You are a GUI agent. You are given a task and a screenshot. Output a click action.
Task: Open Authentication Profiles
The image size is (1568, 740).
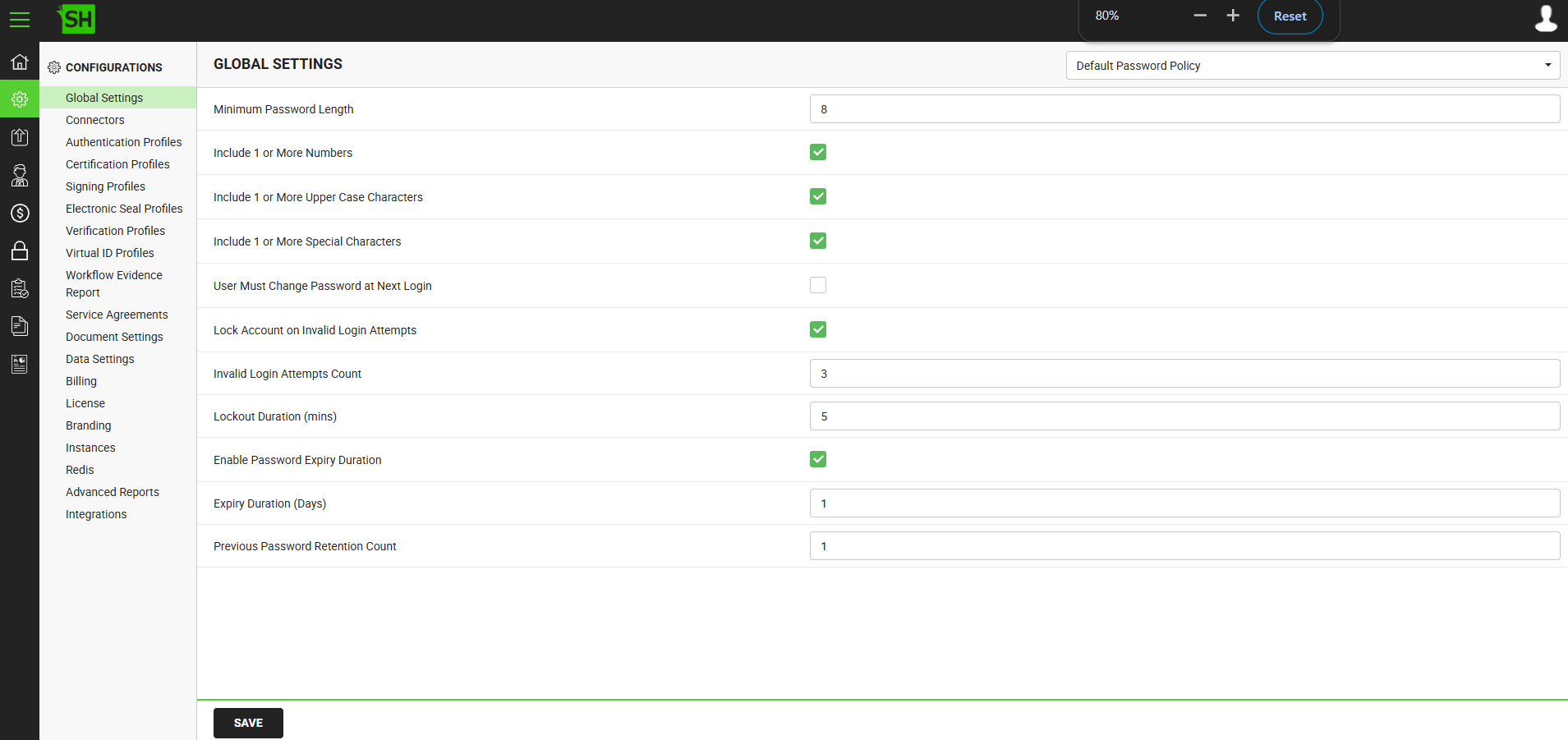click(123, 142)
